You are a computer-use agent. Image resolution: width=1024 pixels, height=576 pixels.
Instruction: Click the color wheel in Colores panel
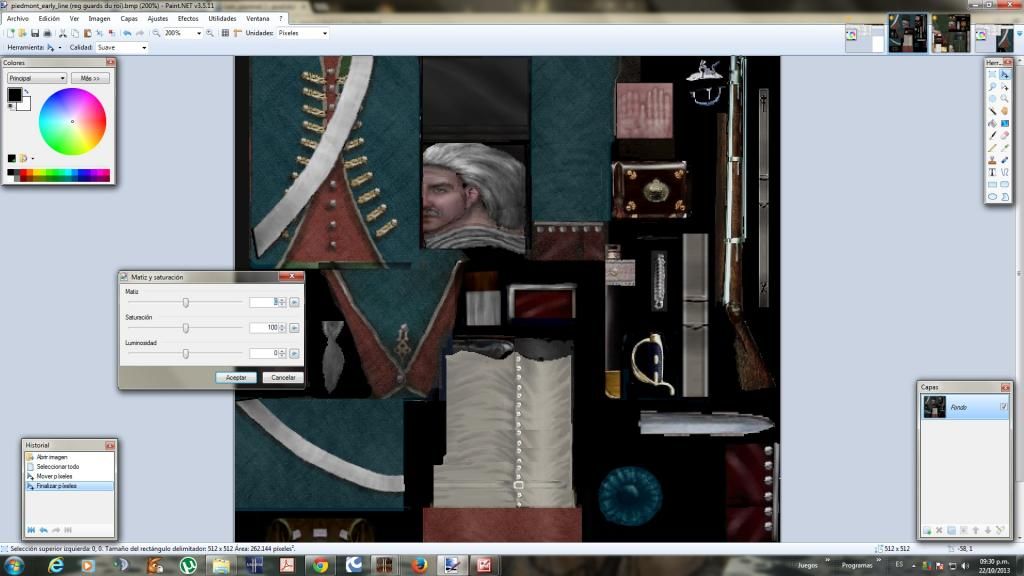click(x=72, y=121)
